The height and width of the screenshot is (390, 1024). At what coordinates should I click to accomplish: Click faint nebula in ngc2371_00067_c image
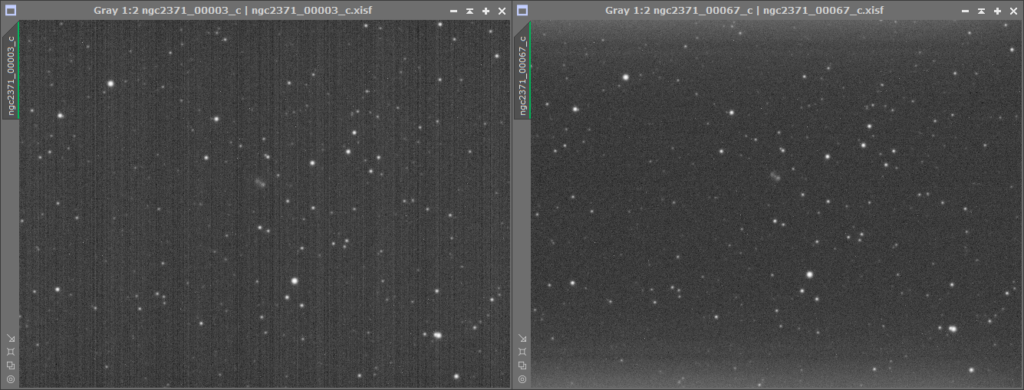pyautogui.click(x=775, y=176)
